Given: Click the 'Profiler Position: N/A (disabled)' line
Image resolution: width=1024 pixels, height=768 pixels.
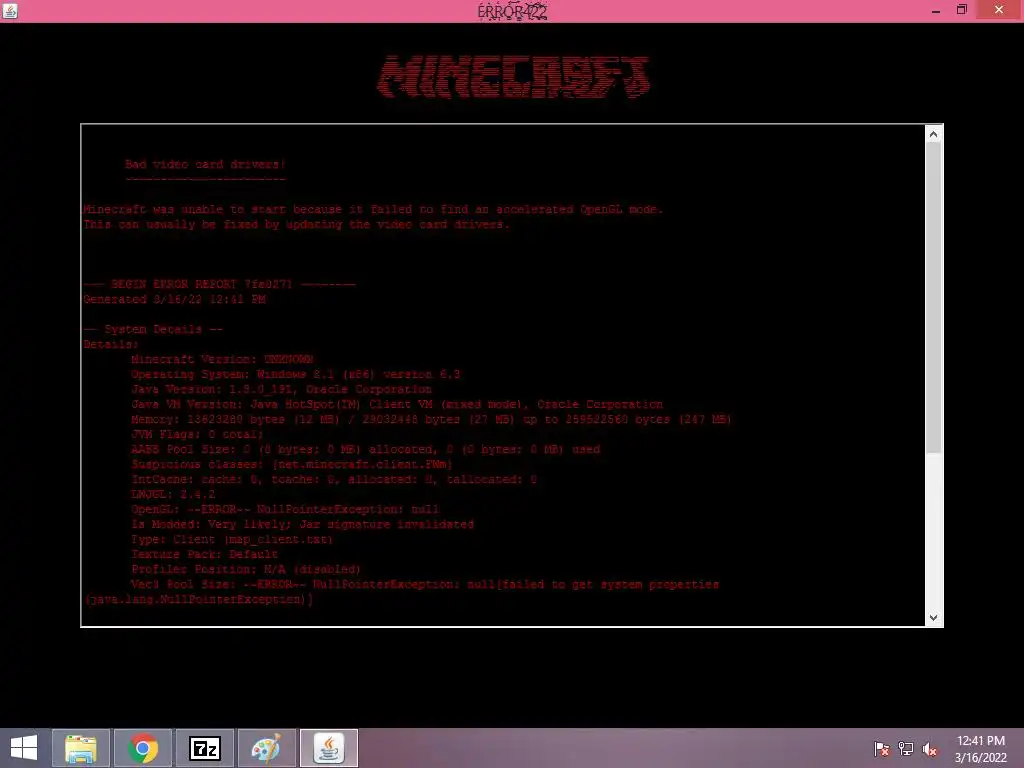Looking at the screenshot, I should tap(246, 569).
